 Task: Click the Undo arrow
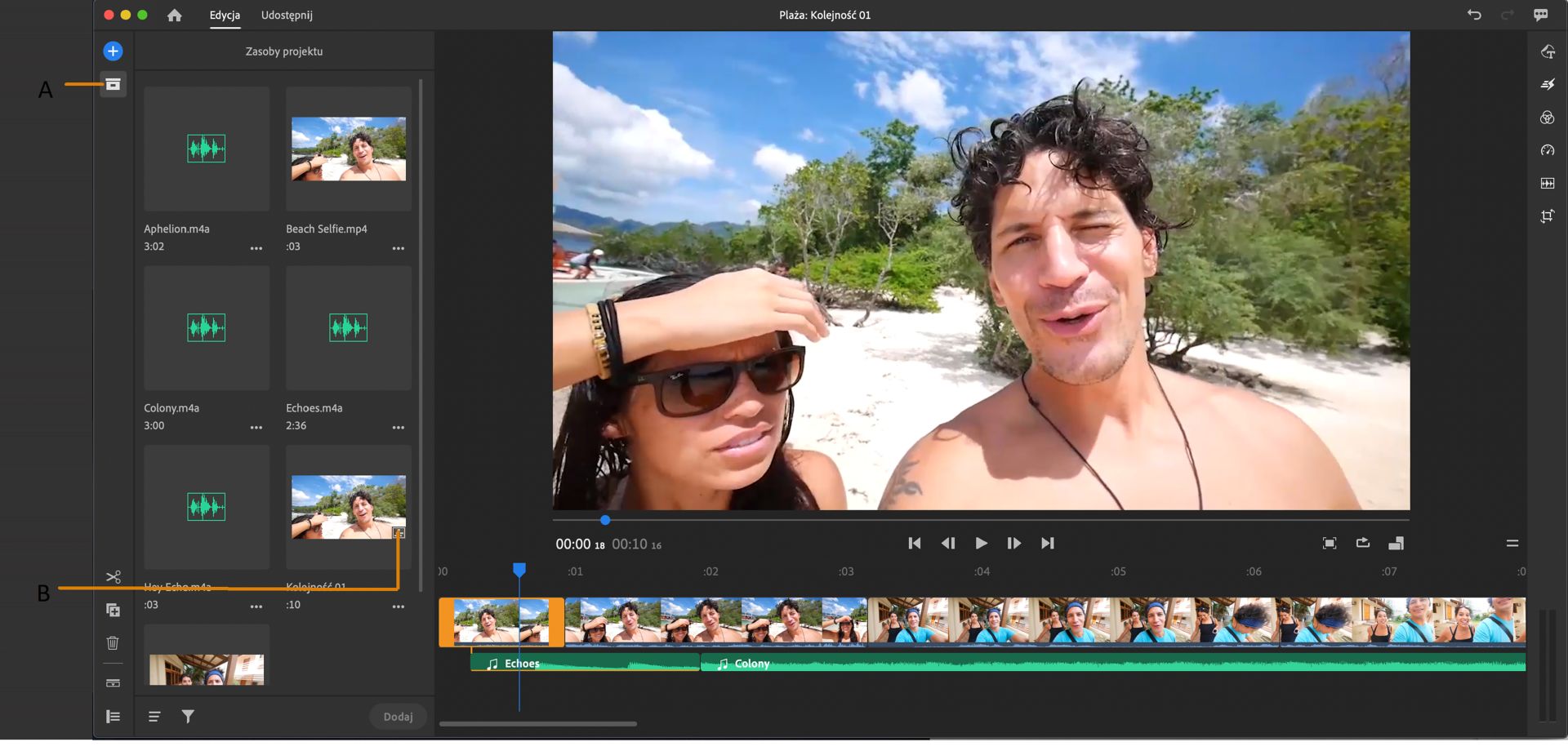click(1474, 15)
